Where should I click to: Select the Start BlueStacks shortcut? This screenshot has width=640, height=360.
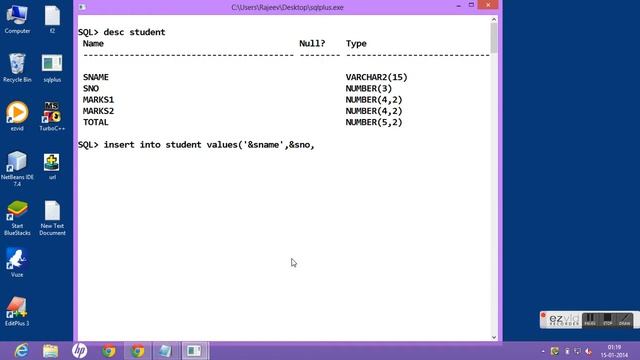pos(17,218)
